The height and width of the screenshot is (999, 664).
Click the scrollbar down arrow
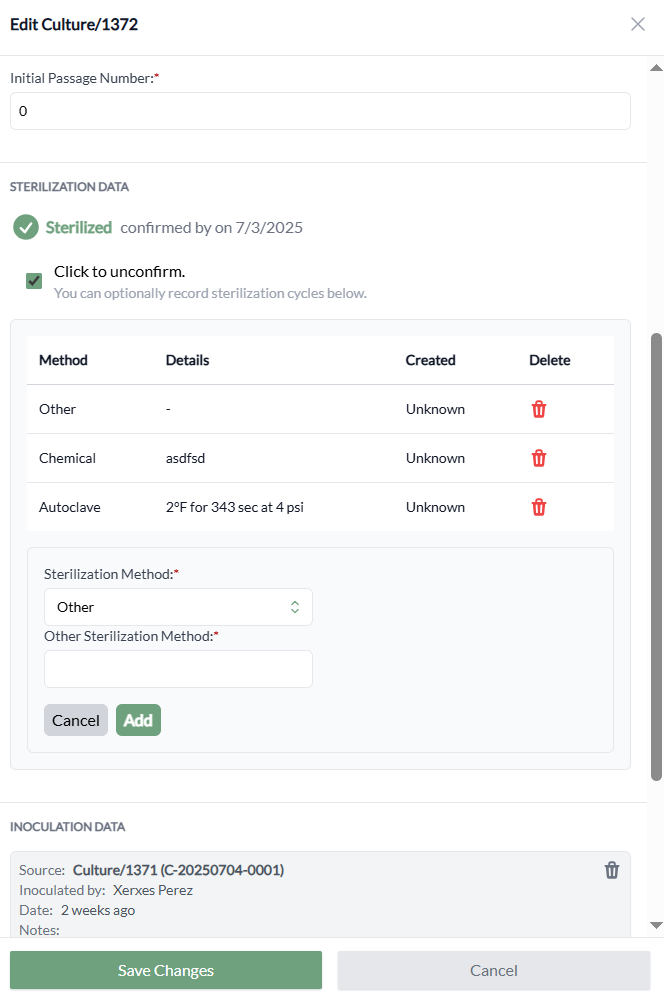pyautogui.click(x=656, y=925)
